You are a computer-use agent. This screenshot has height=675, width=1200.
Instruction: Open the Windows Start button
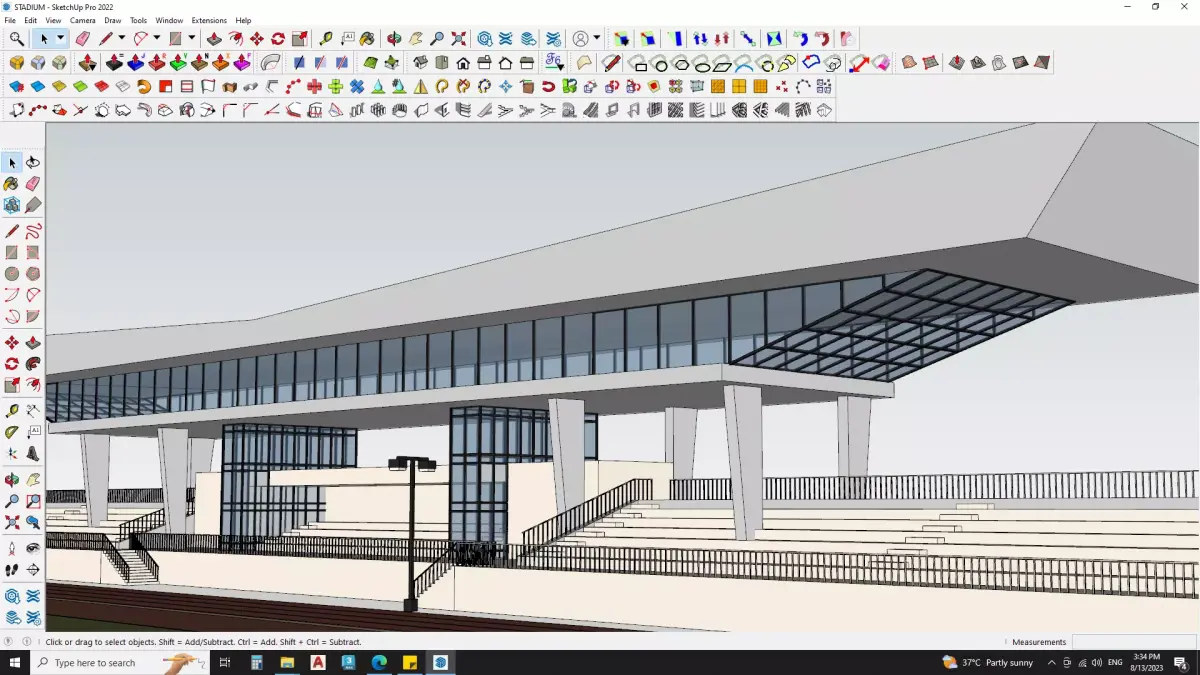tap(15, 662)
